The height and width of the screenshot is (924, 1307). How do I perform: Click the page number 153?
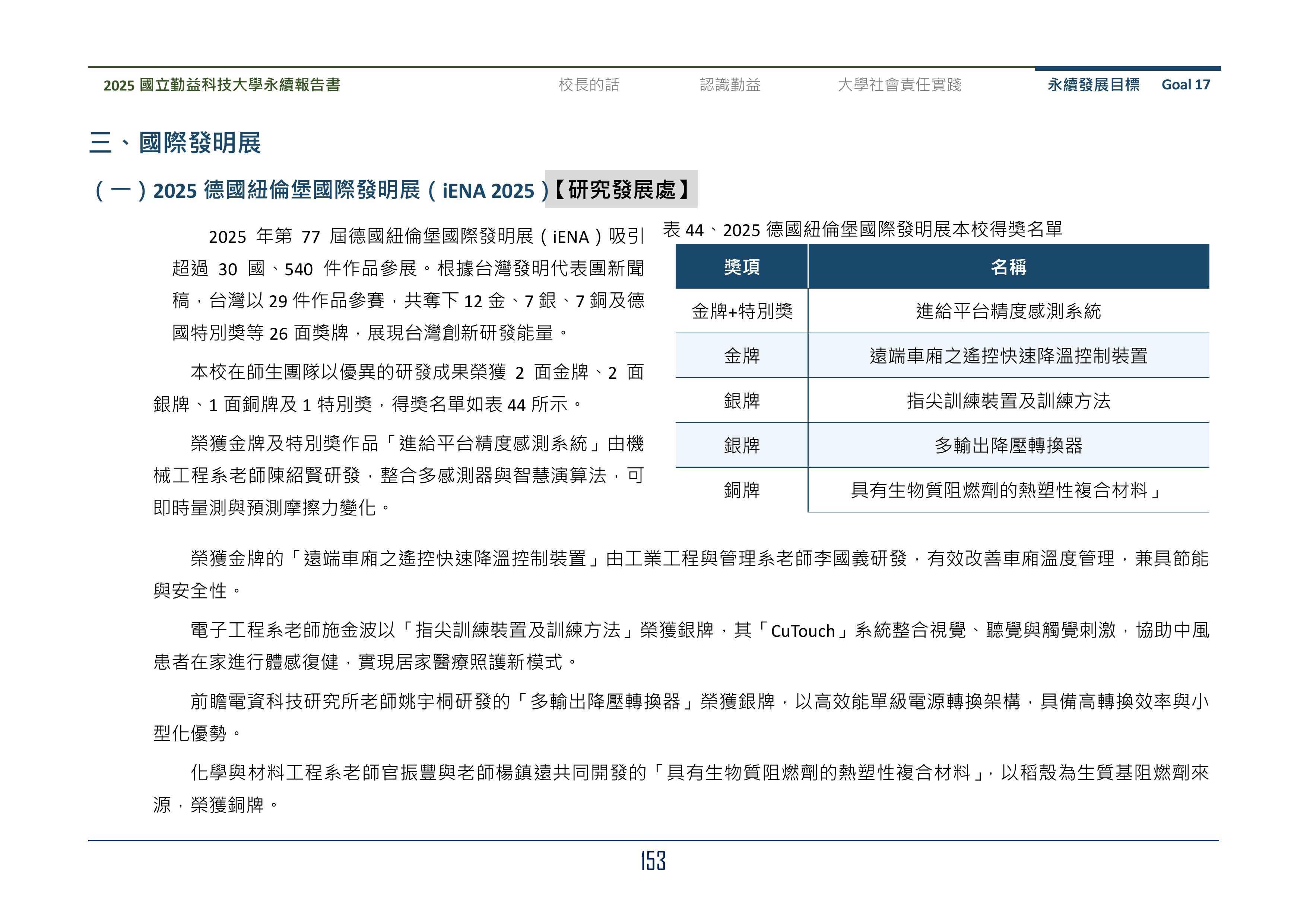653,861
